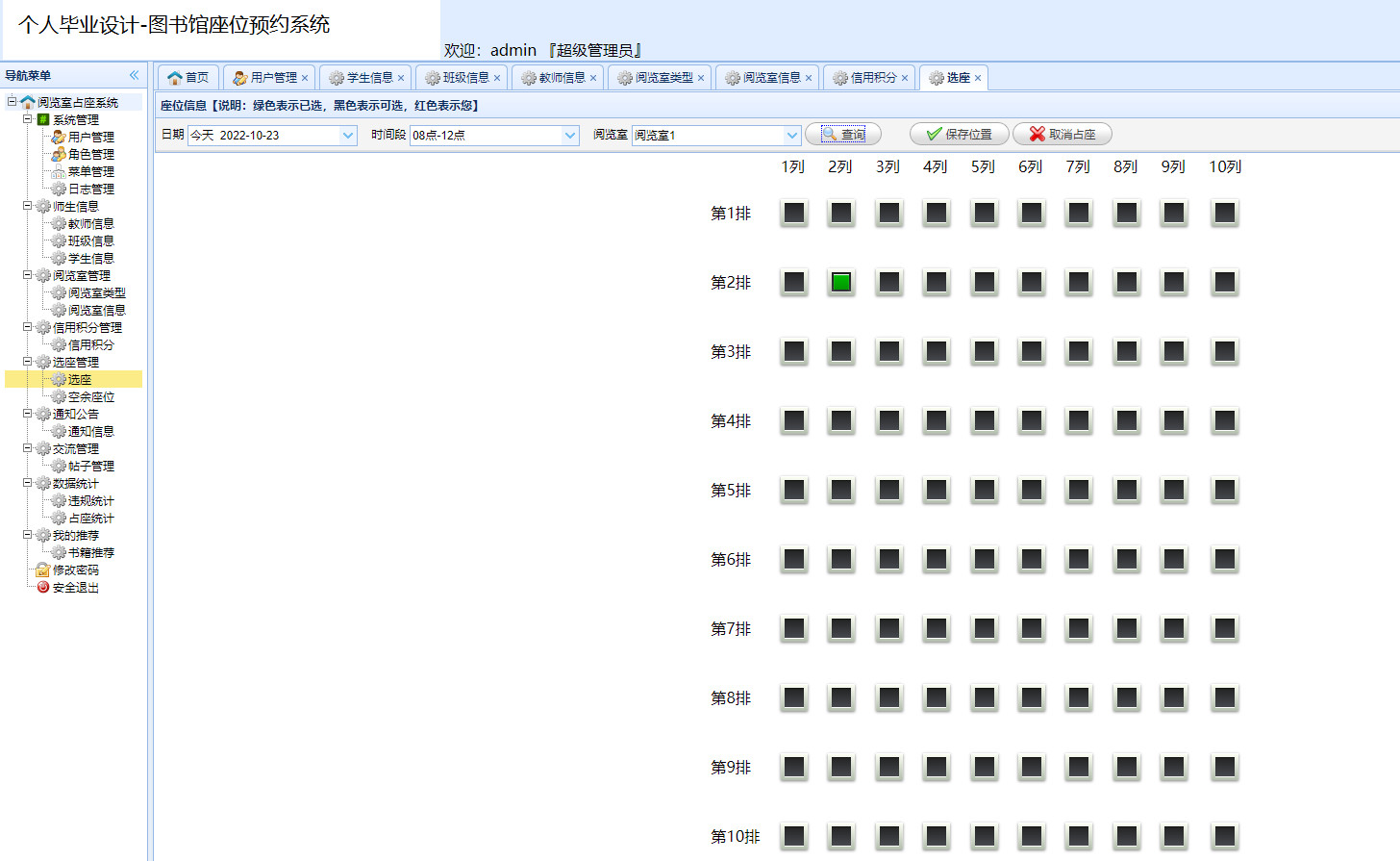Switch to the 首页 tab
Image resolution: width=1400 pixels, height=861 pixels.
point(188,78)
